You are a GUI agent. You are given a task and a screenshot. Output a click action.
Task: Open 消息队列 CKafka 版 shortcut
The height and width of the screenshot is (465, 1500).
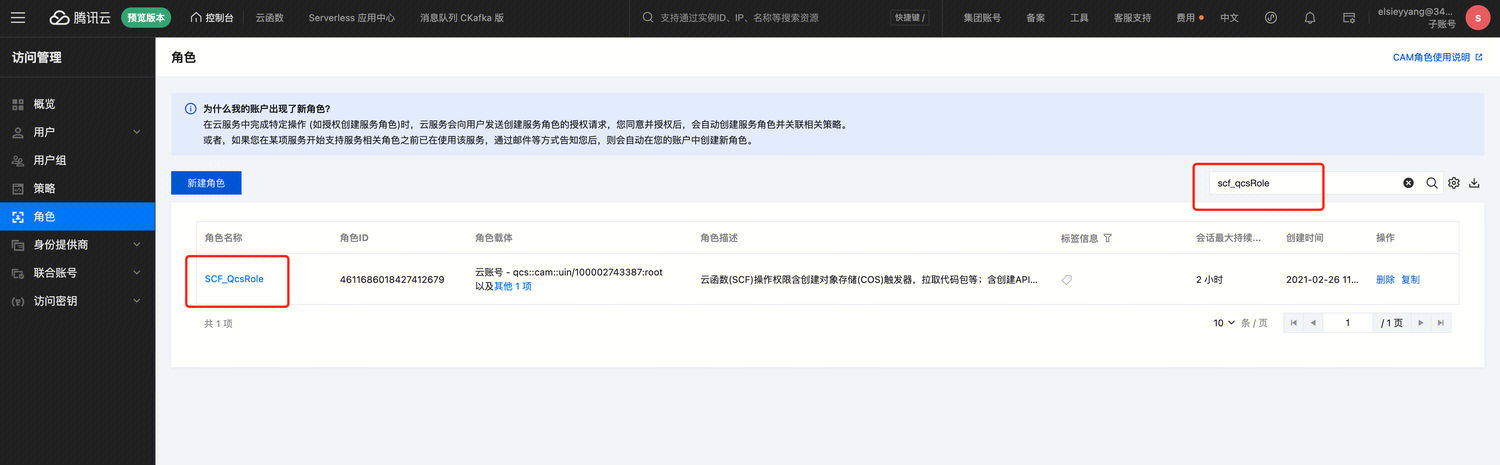pos(461,18)
